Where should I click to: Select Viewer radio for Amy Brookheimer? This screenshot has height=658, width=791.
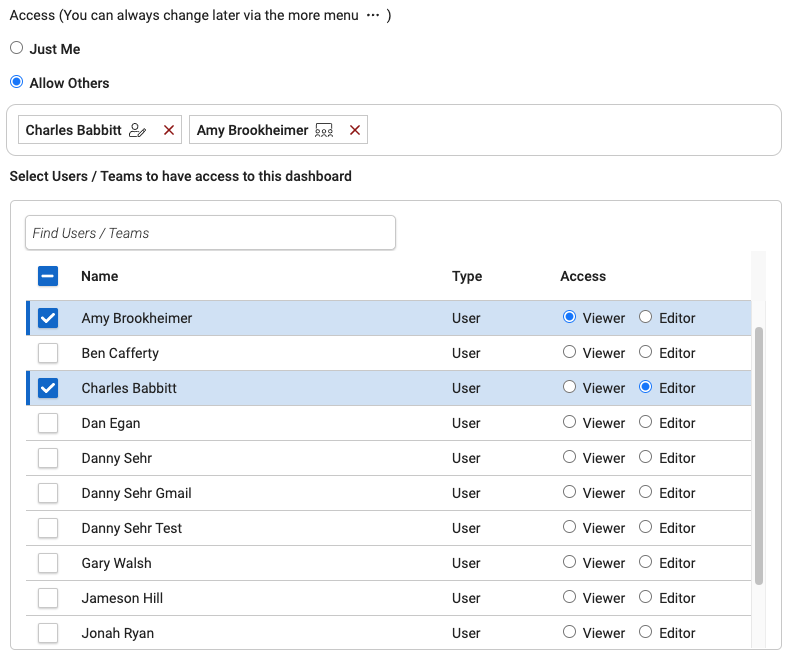point(569,317)
